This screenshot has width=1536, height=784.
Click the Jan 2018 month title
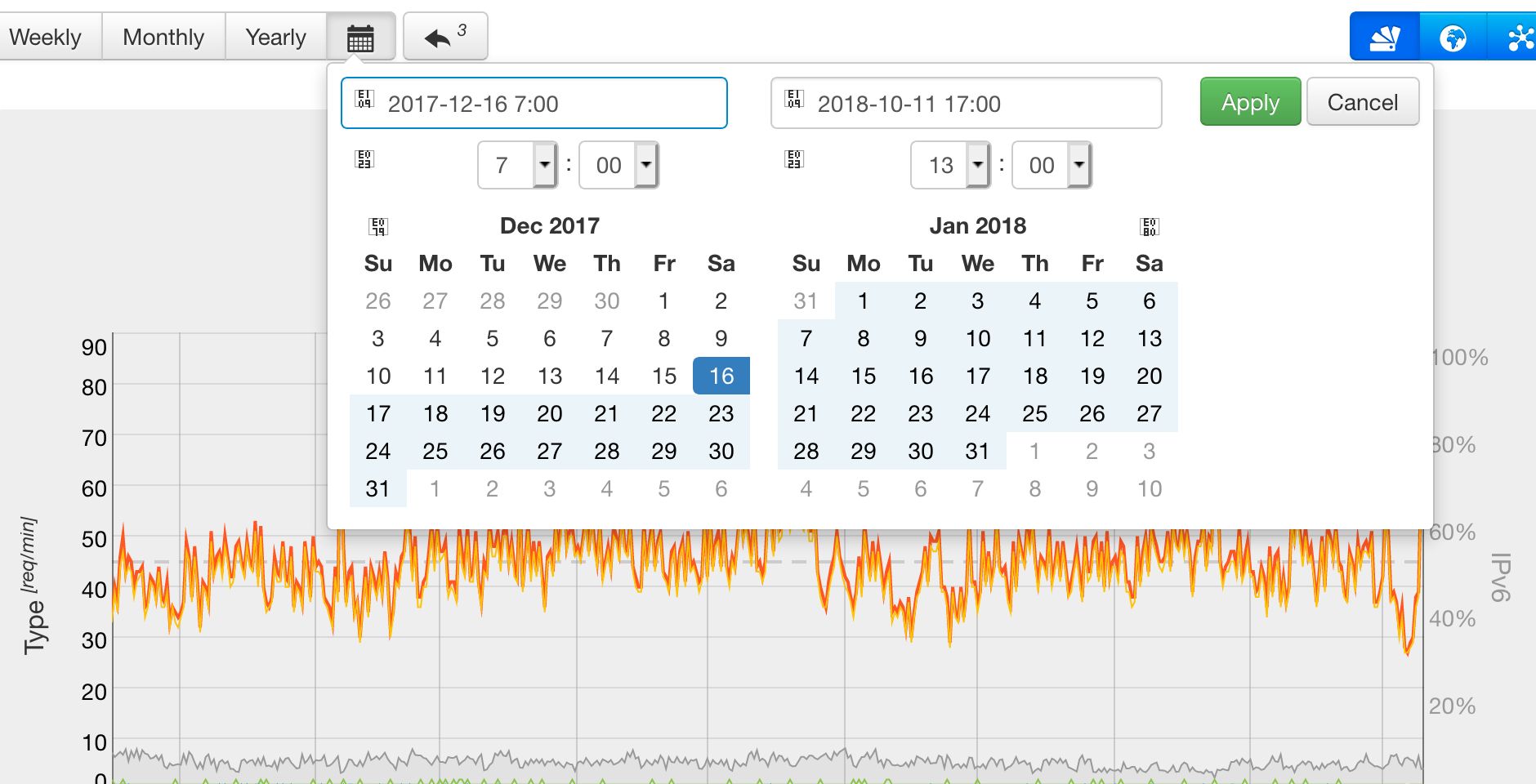978,225
